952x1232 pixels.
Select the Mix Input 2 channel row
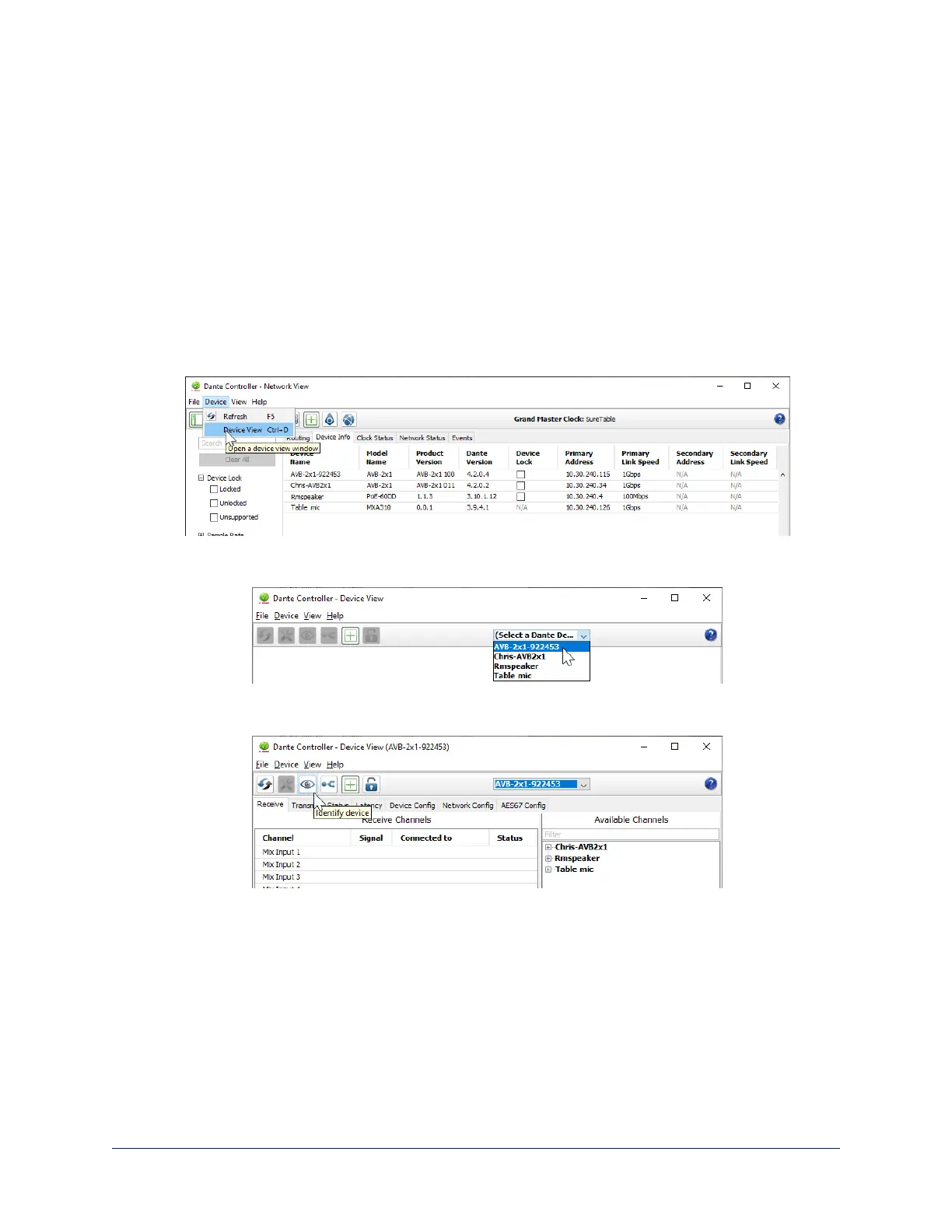pyautogui.click(x=396, y=865)
